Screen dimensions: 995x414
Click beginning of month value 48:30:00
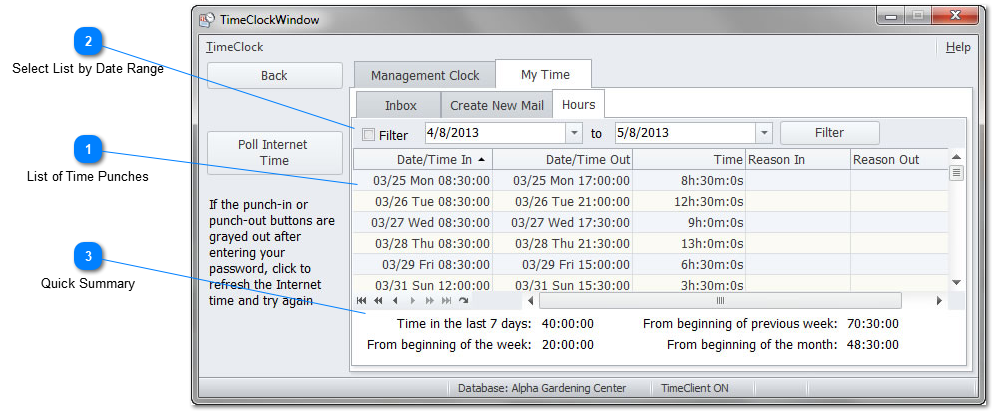873,345
